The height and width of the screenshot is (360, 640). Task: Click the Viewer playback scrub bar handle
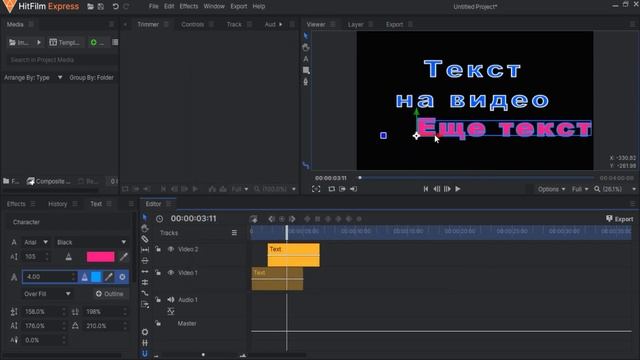tap(360, 178)
